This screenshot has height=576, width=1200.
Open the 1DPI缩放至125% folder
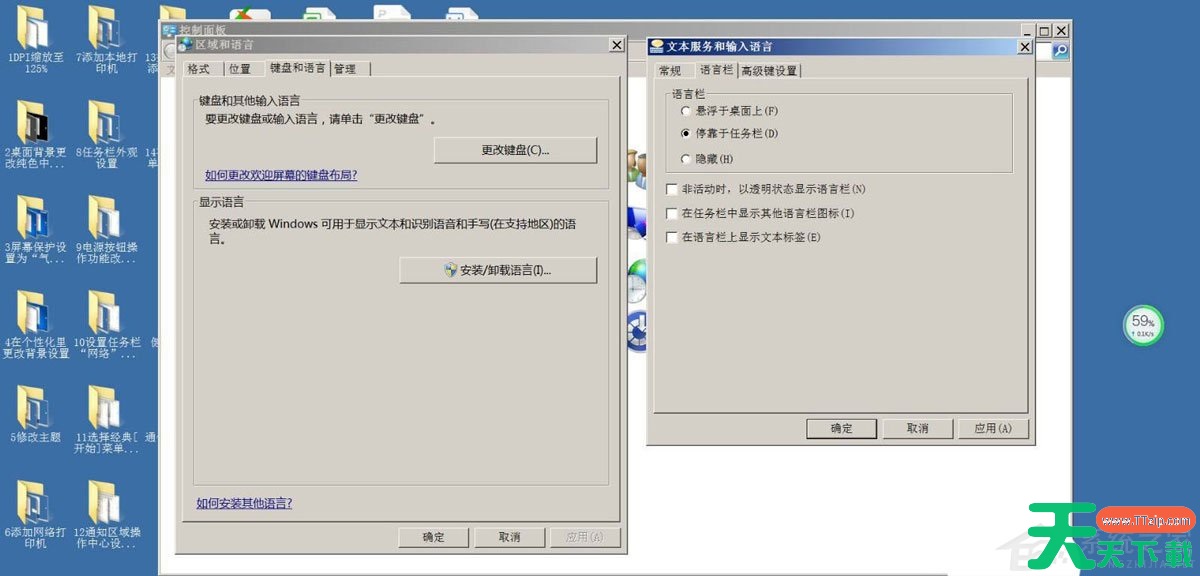coord(35,40)
